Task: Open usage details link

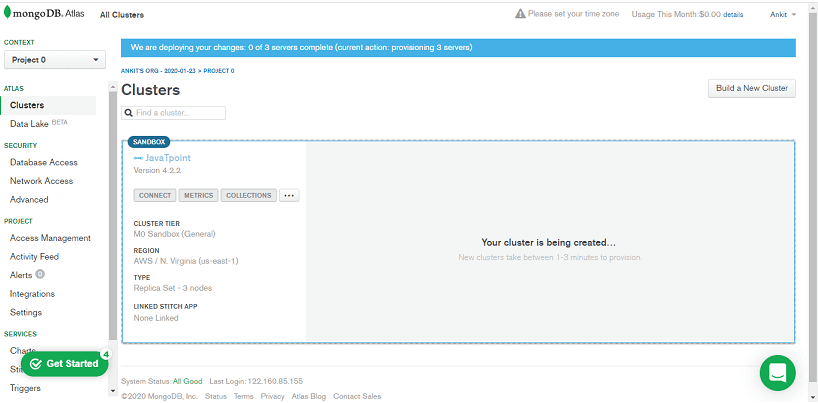Action: [x=733, y=15]
